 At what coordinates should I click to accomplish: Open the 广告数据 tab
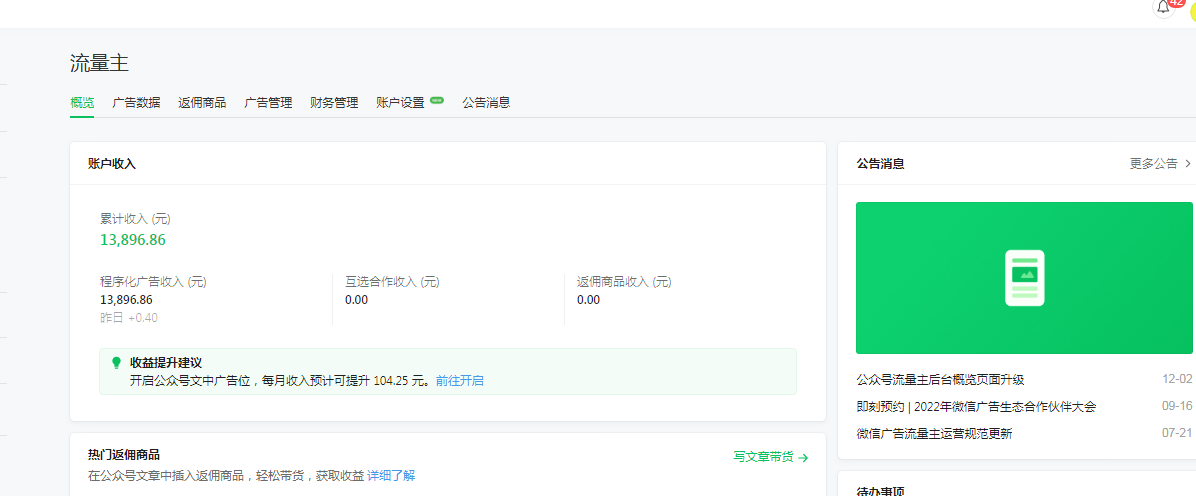136,102
